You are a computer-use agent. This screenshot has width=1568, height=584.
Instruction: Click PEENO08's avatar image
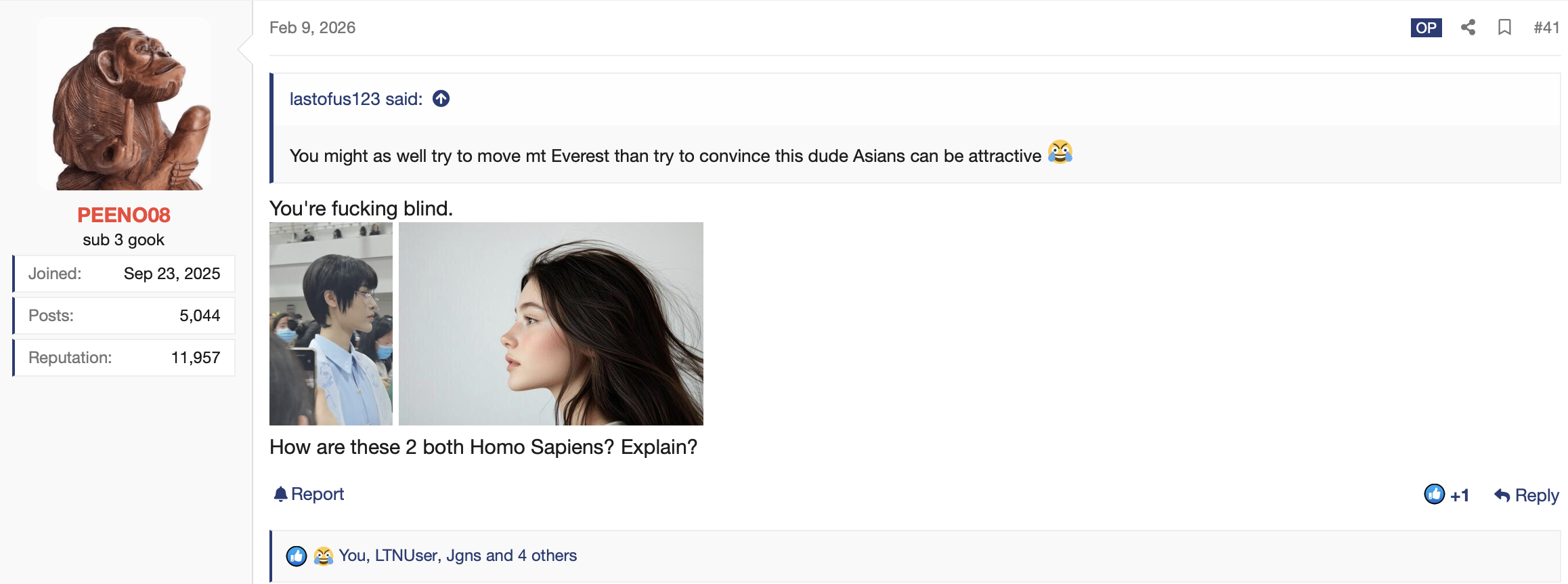pyautogui.click(x=124, y=105)
